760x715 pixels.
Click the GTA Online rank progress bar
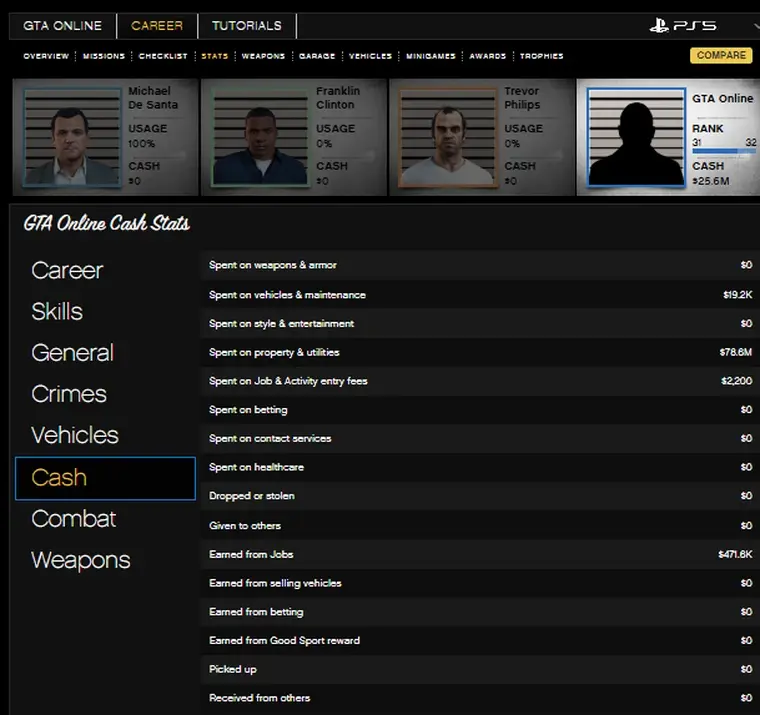point(723,153)
